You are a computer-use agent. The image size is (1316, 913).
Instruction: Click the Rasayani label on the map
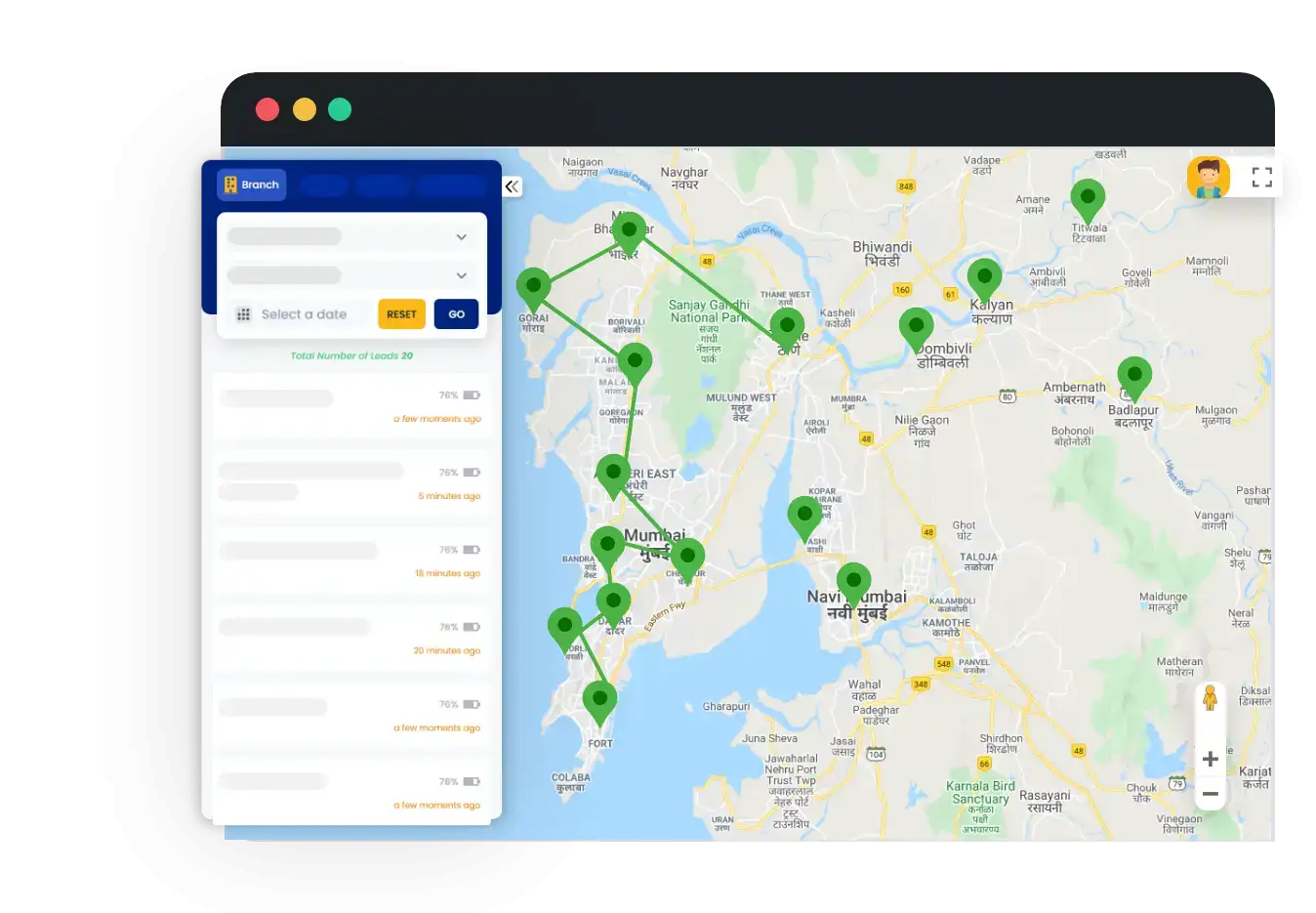(x=1045, y=801)
